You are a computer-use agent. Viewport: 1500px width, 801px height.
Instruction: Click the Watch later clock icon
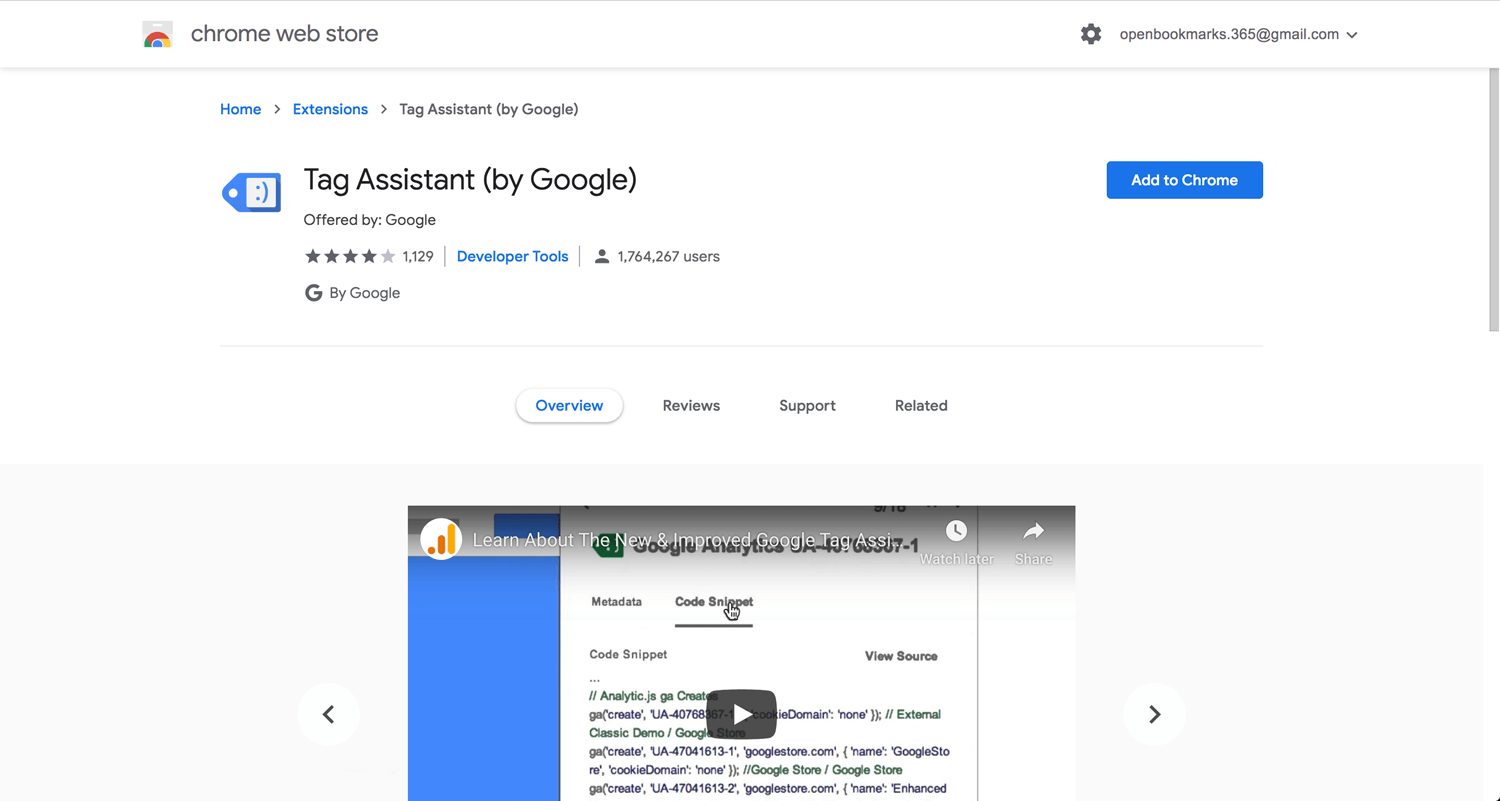[956, 531]
